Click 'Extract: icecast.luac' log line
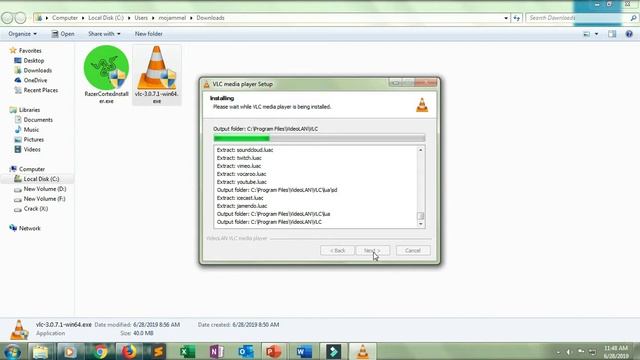The image size is (640, 360). click(x=240, y=198)
